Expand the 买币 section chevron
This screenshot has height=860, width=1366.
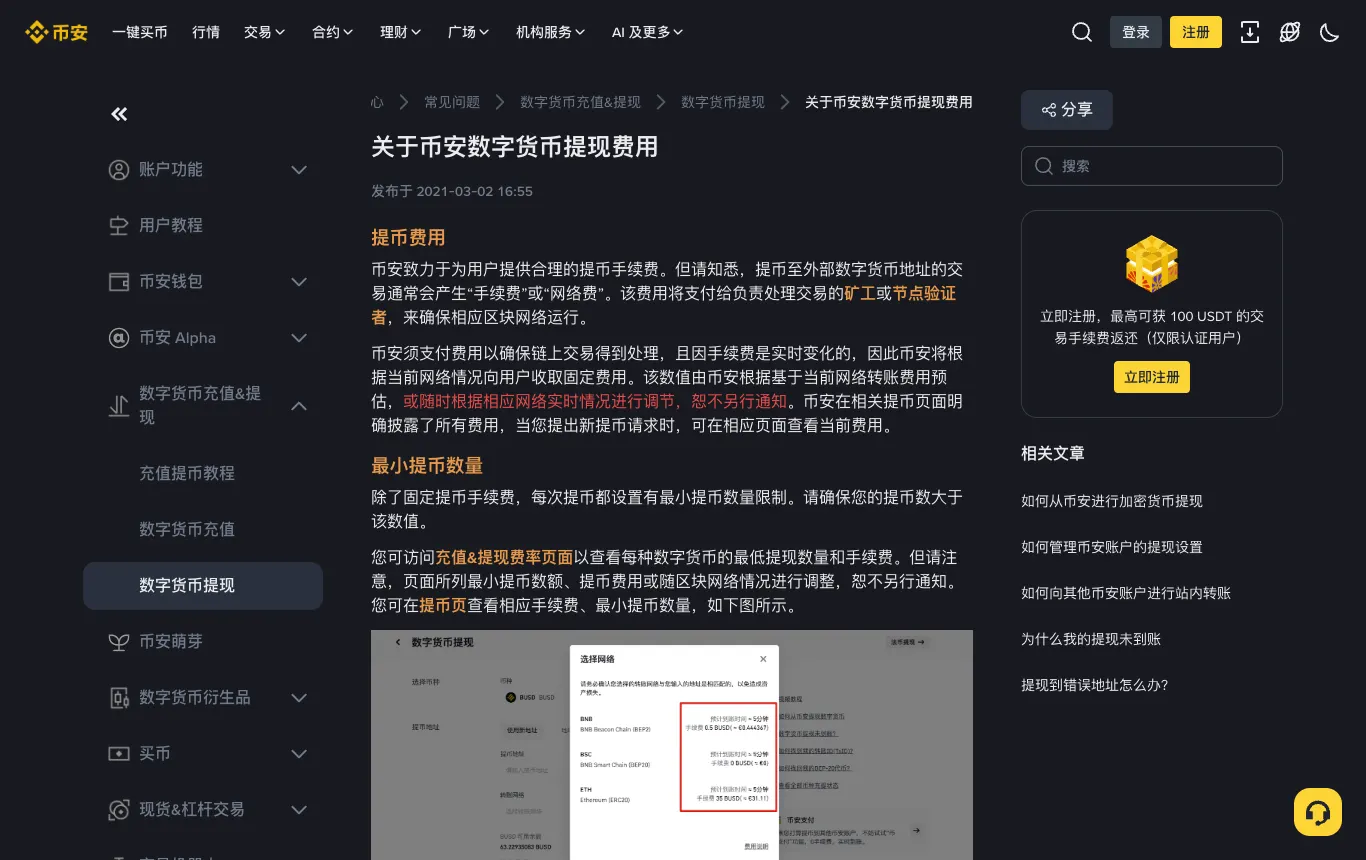click(x=299, y=754)
